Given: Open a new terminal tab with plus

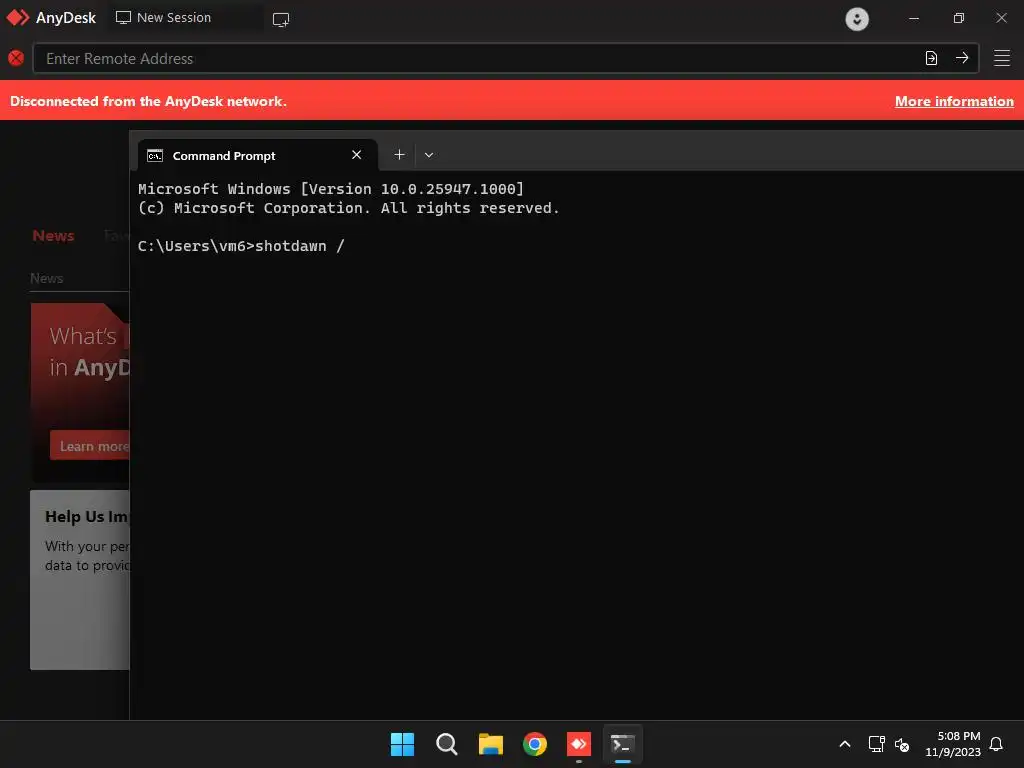Looking at the screenshot, I should click(400, 155).
